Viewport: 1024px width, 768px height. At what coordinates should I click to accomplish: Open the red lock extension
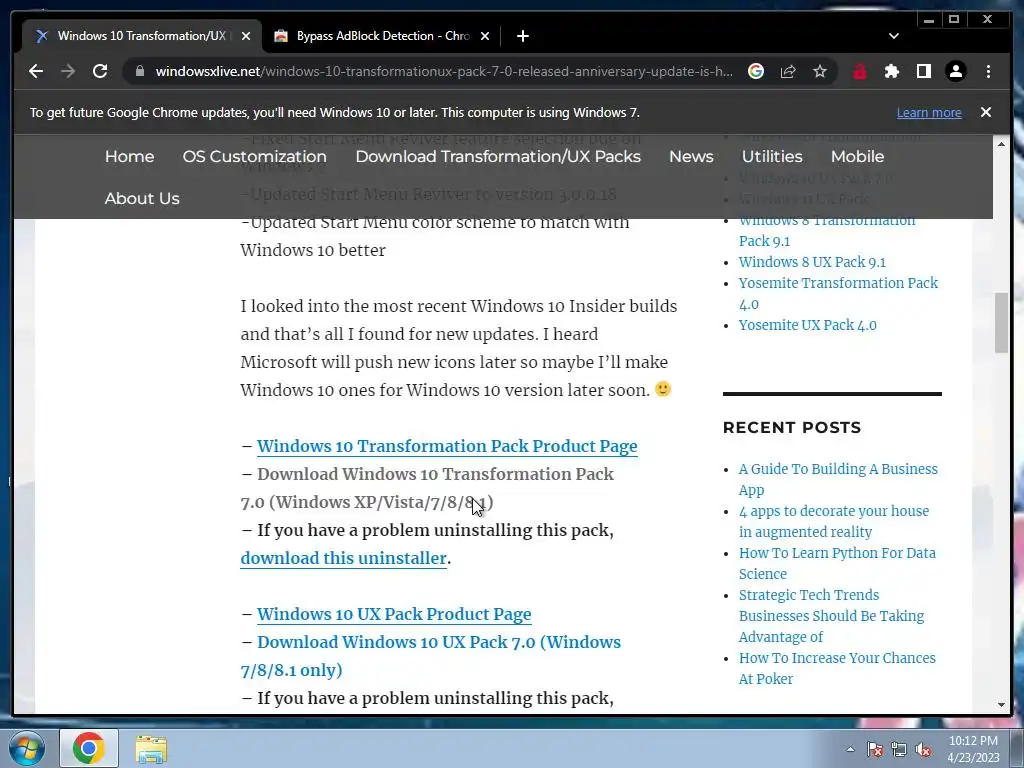click(x=859, y=71)
